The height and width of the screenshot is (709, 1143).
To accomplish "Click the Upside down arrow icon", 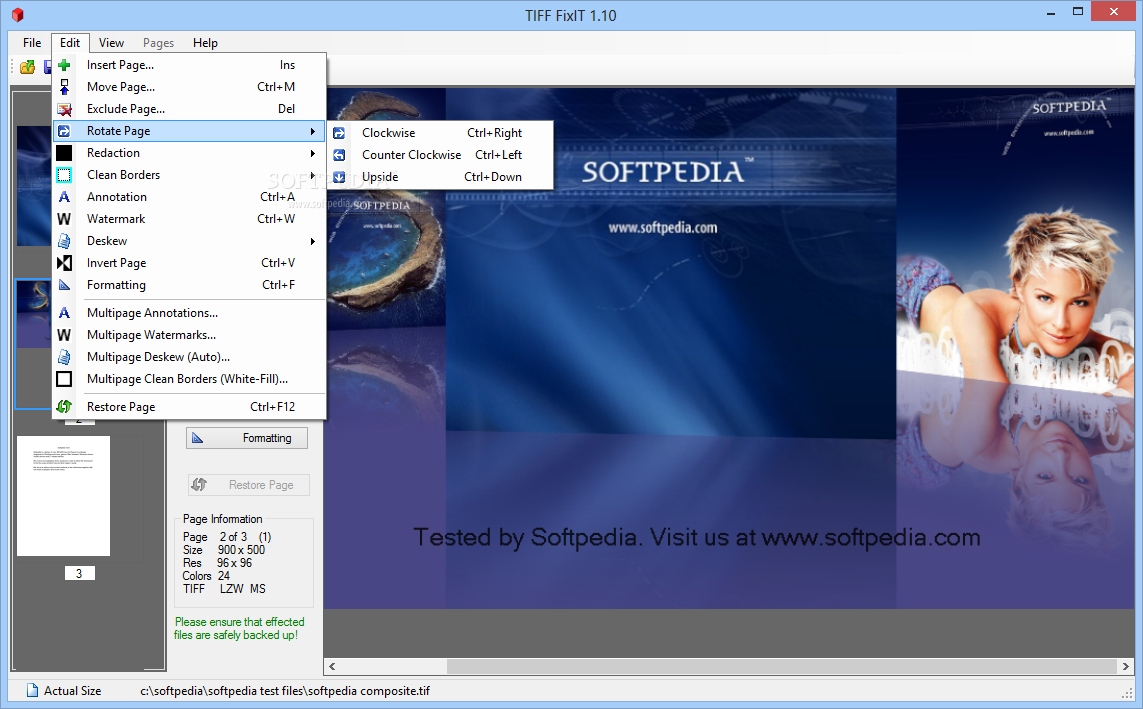I will (x=339, y=177).
